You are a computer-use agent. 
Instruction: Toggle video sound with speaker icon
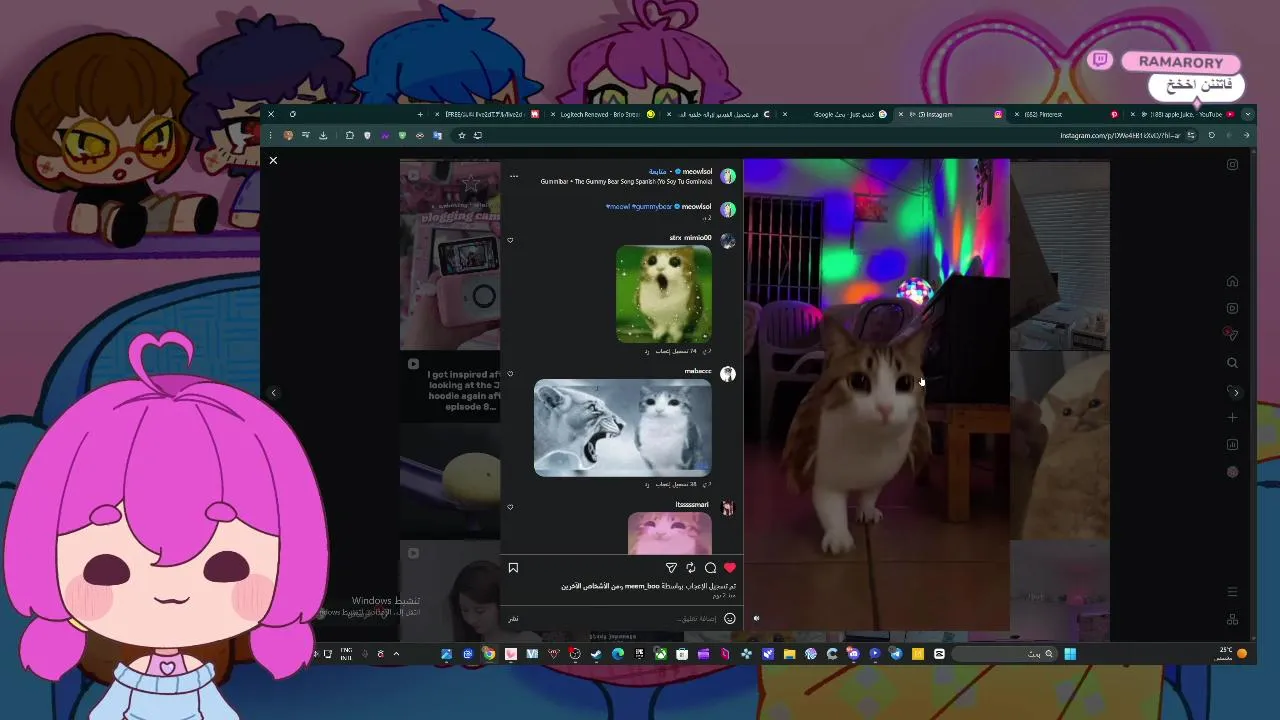[756, 618]
